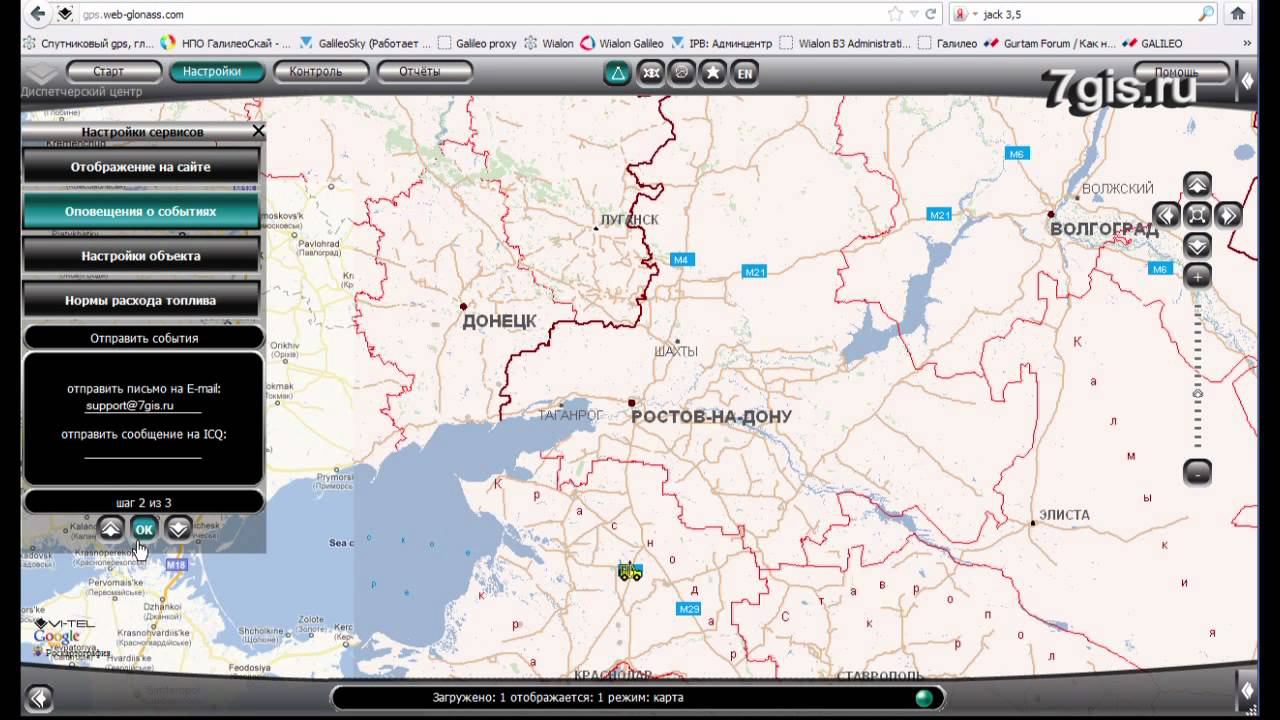The height and width of the screenshot is (720, 1280).
Task: Zoom in with the plus button
Action: click(x=1197, y=276)
